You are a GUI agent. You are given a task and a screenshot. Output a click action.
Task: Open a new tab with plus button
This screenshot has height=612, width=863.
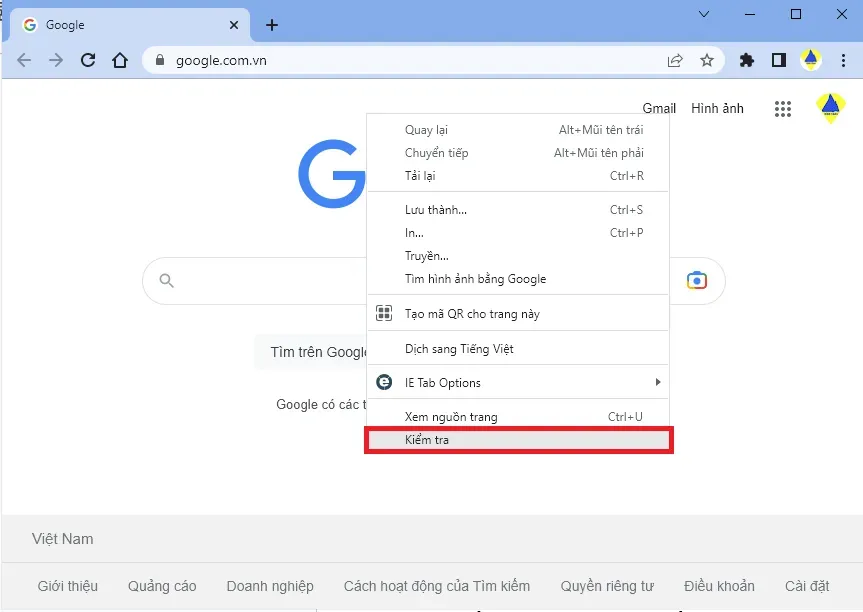pyautogui.click(x=272, y=25)
